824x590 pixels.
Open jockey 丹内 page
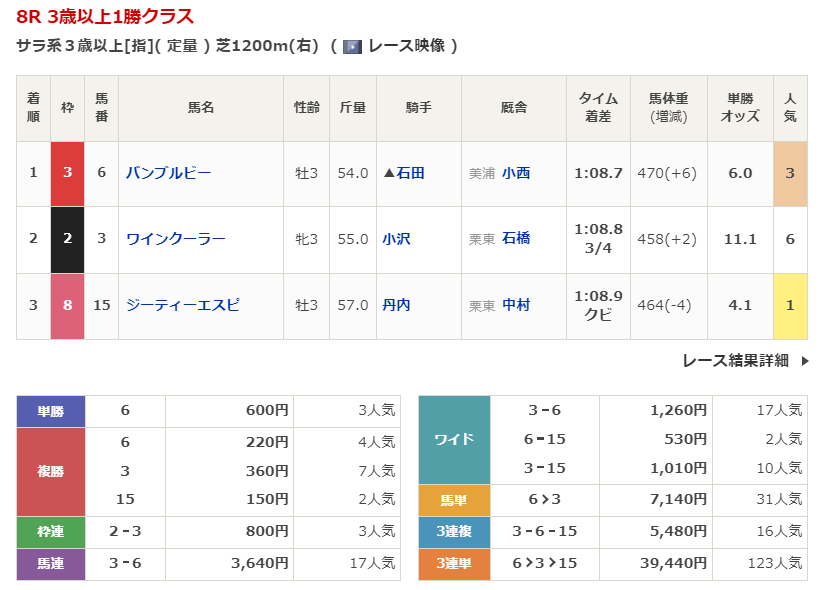[x=396, y=305]
